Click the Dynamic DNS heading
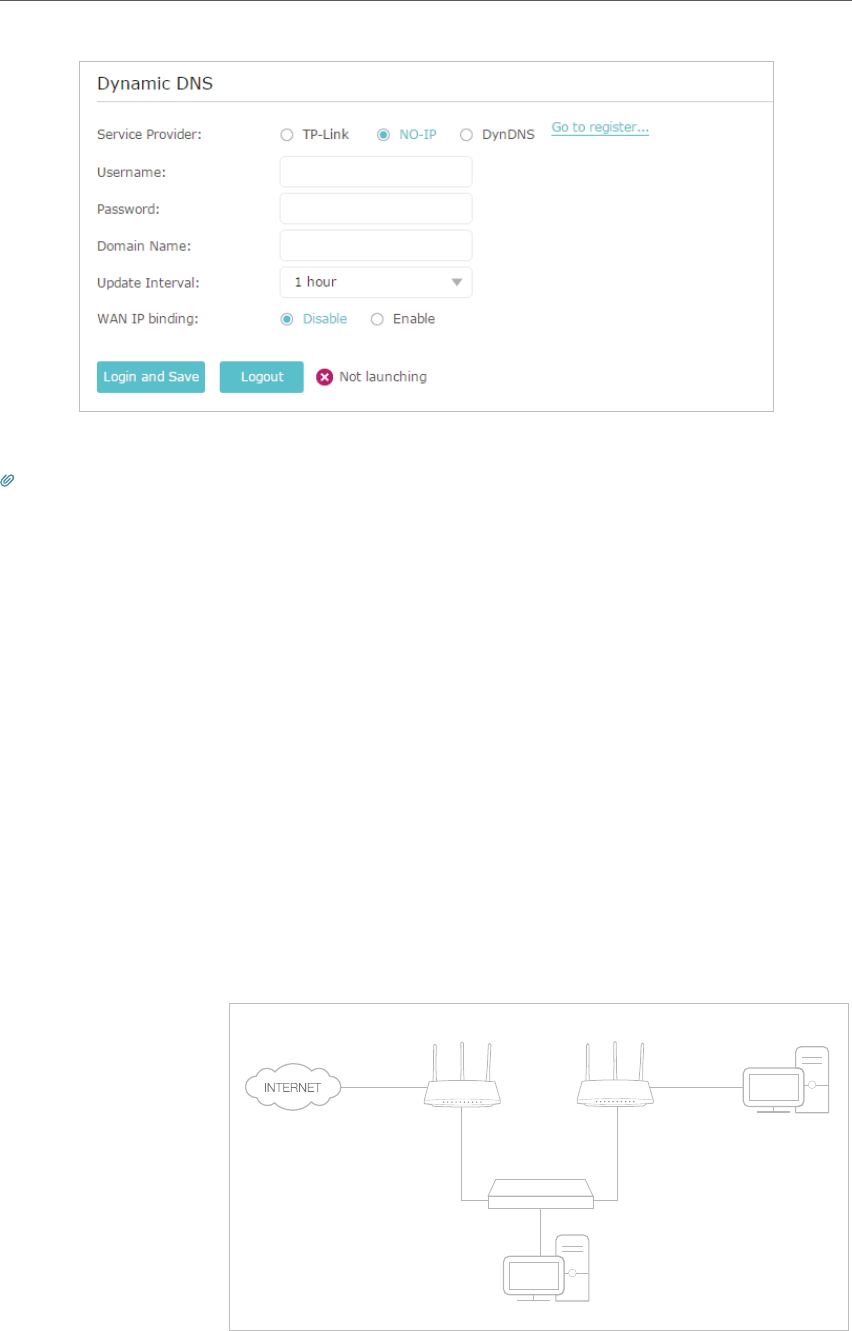 [x=155, y=84]
